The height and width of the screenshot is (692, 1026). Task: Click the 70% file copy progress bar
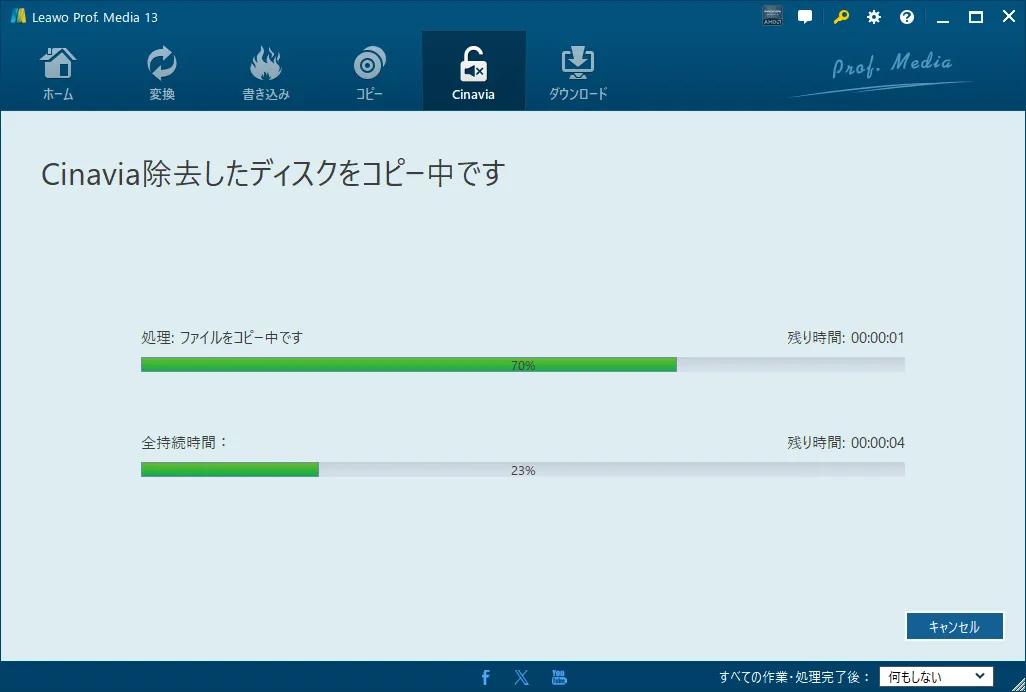pos(523,365)
